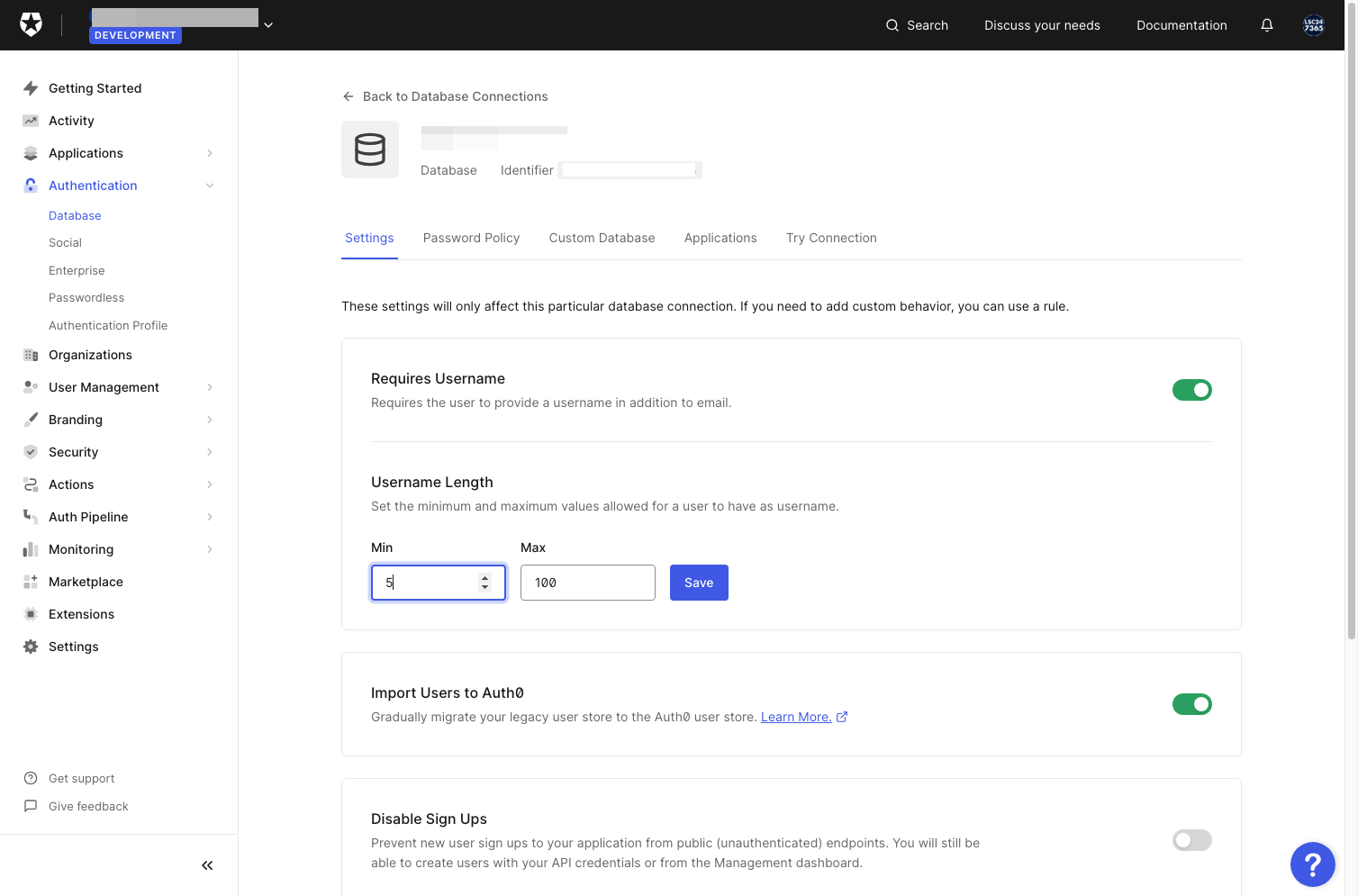Switch to the Password Policy tab
The height and width of the screenshot is (896, 1358).
tap(472, 238)
